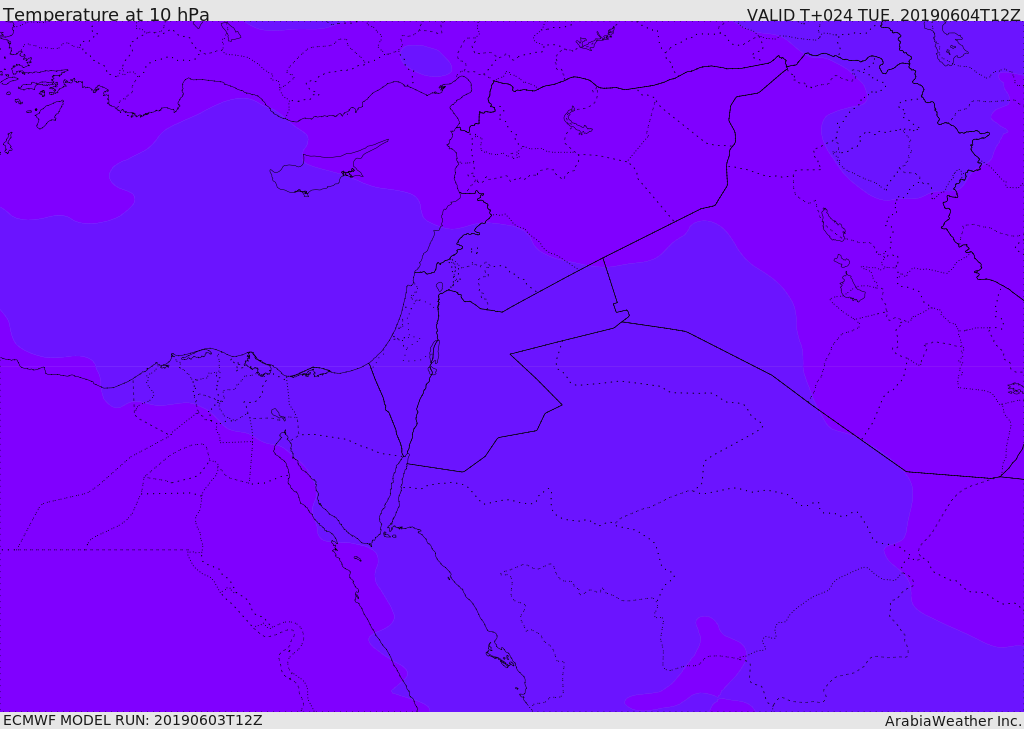Open the ArabiaWeather Inc. credit

coord(953,721)
